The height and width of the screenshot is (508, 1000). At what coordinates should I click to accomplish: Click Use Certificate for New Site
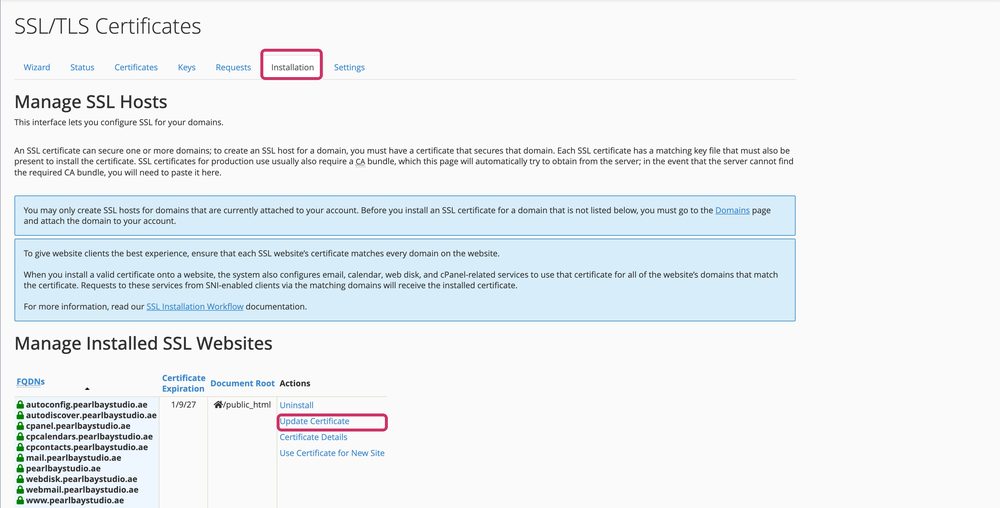click(332, 453)
